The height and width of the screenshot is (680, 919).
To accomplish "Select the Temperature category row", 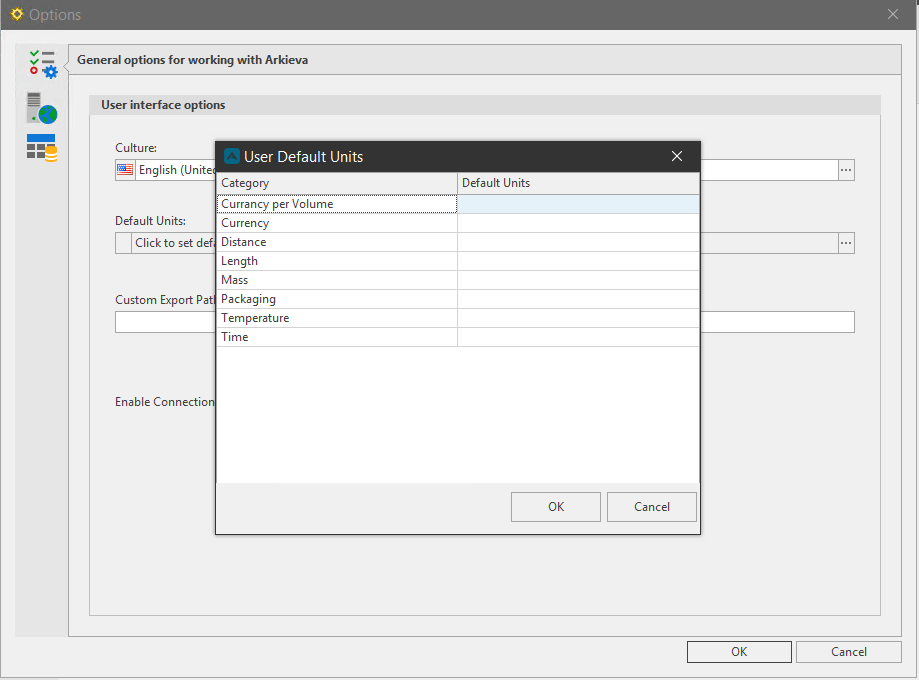I will 337,318.
